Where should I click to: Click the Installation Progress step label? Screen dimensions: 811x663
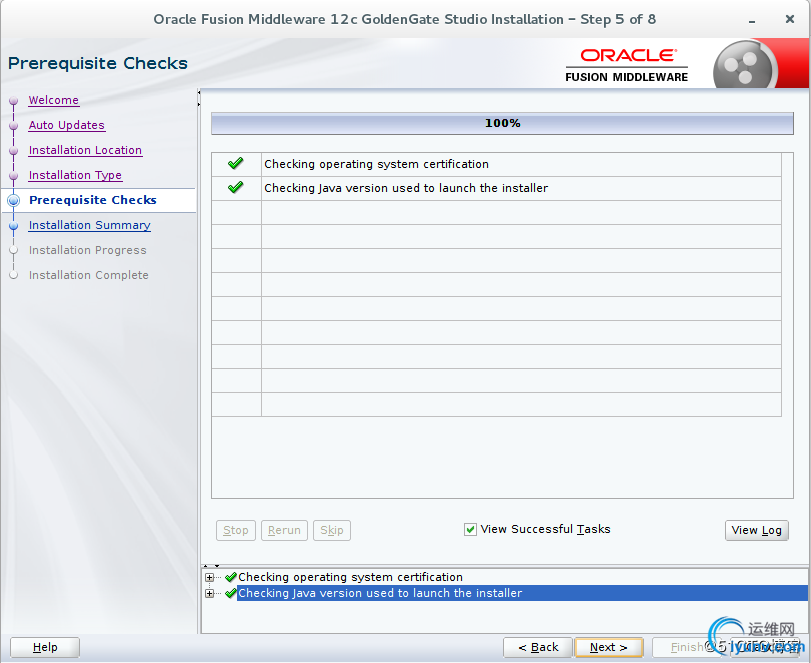[87, 250]
